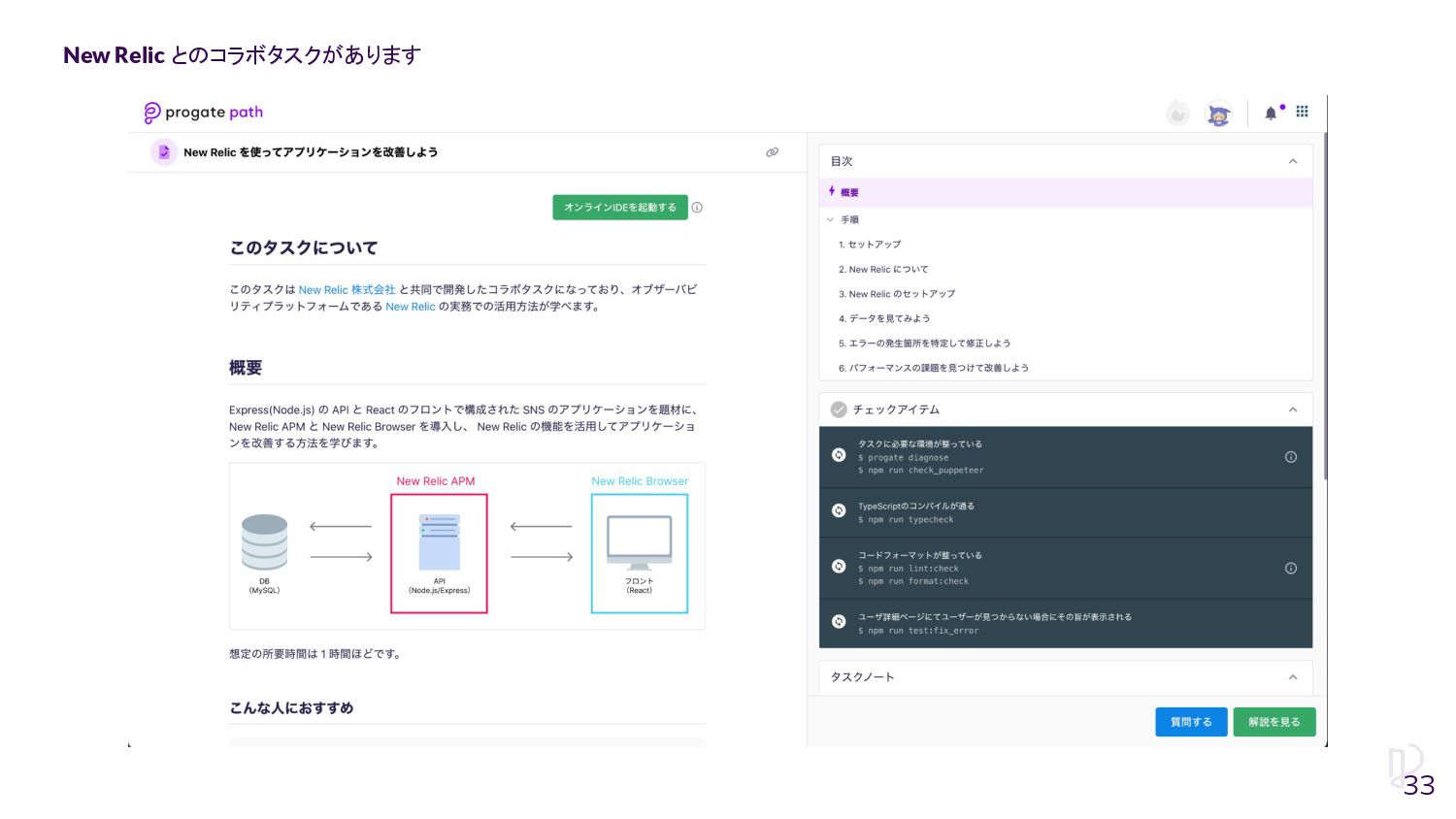Click status icon for user detail page check
The width and height of the screenshot is (1456, 819).
coord(839,622)
